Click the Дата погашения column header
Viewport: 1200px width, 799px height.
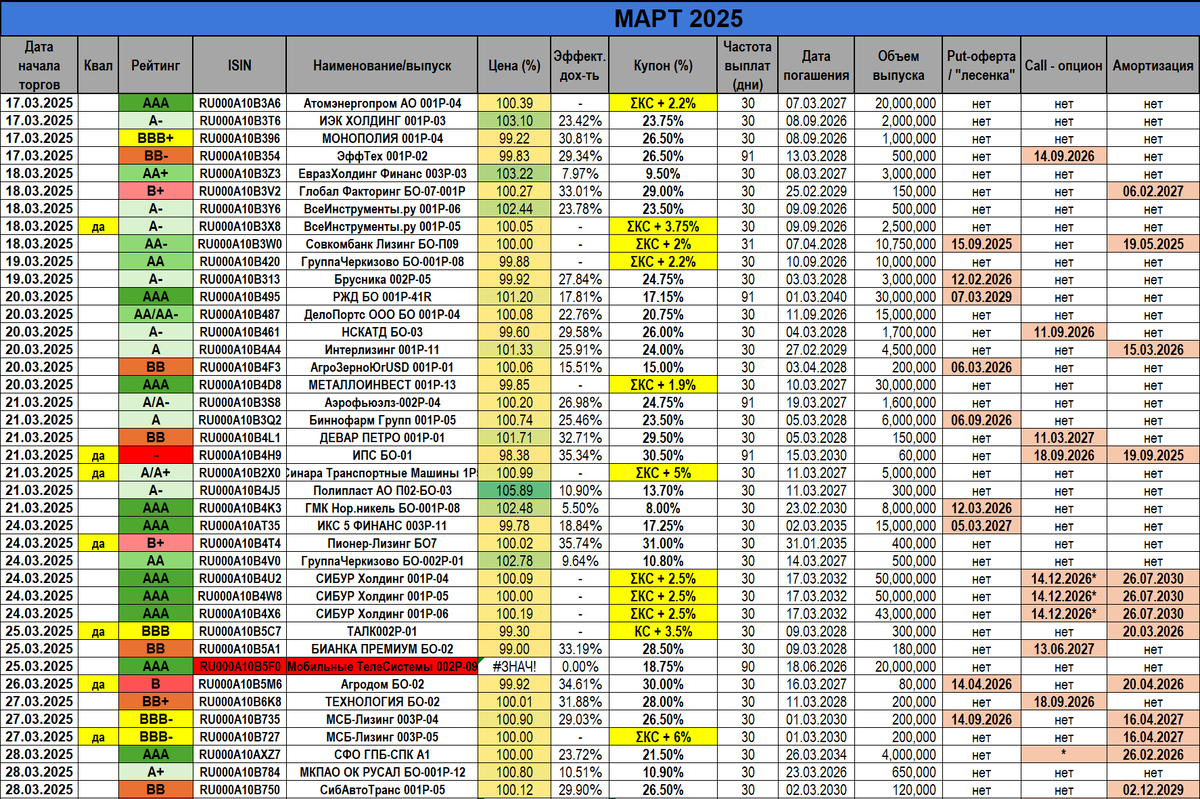pos(815,65)
